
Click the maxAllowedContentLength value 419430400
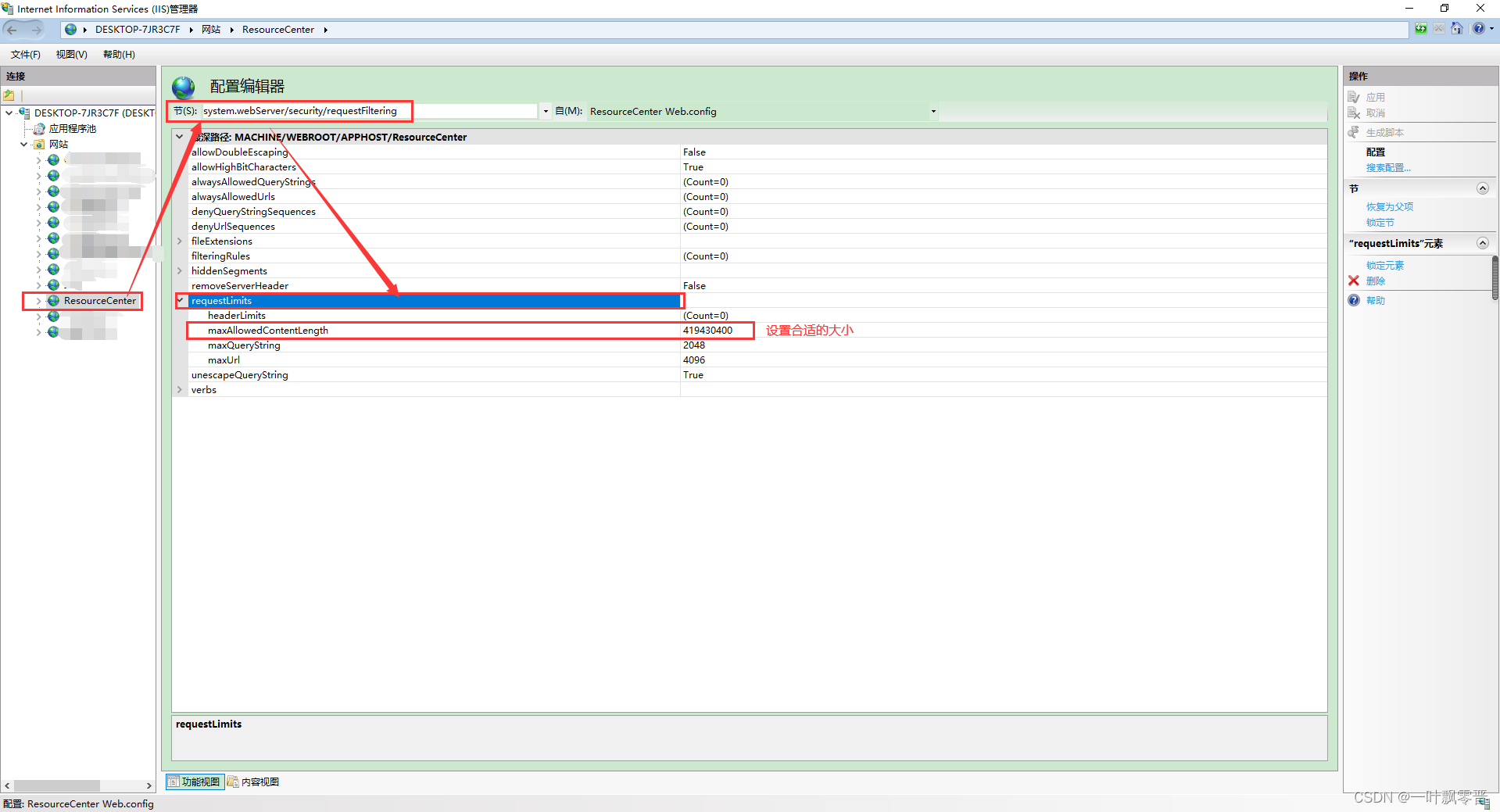pos(707,331)
